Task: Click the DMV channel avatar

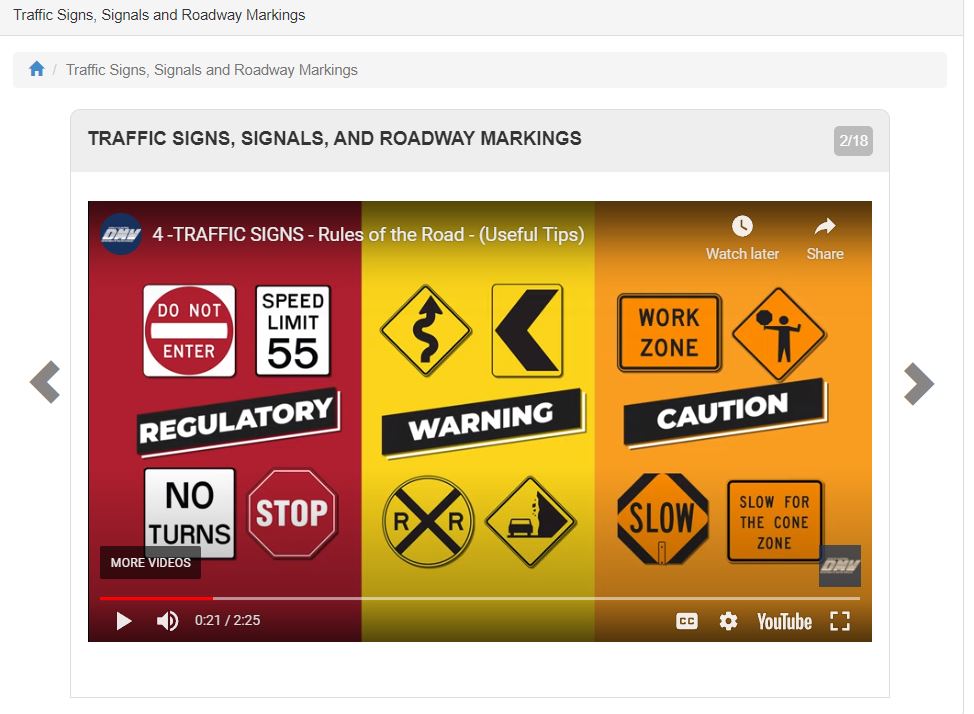Action: [x=121, y=234]
